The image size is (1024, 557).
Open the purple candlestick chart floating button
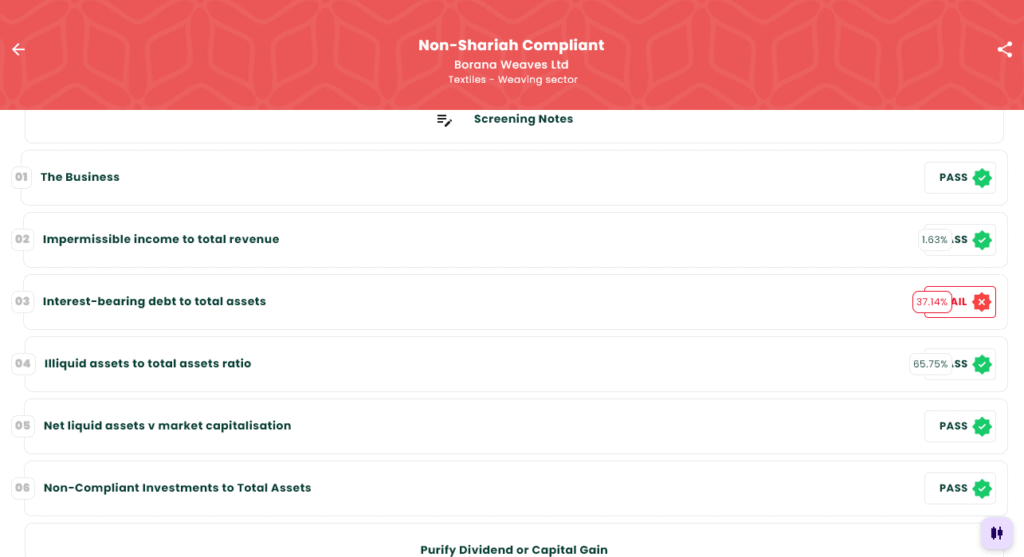[997, 533]
